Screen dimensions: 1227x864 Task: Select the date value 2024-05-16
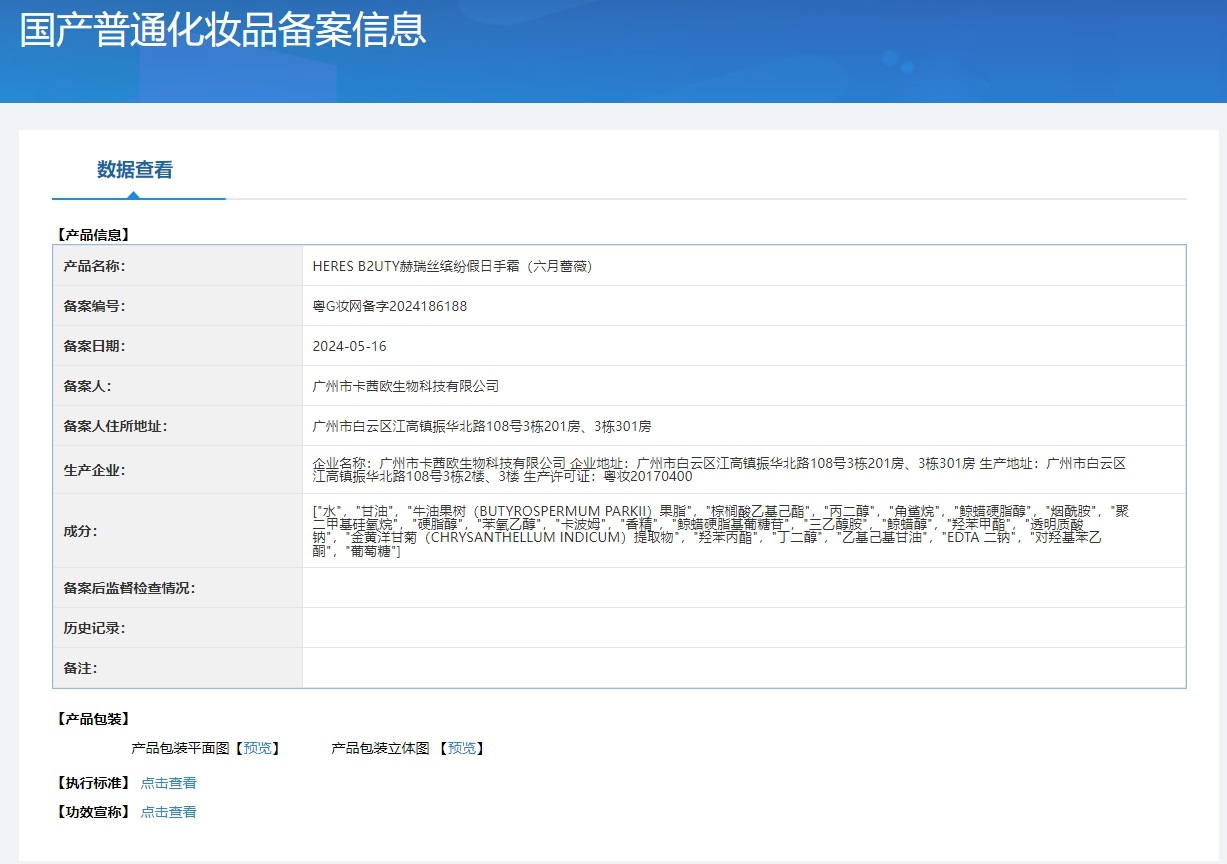click(x=349, y=346)
